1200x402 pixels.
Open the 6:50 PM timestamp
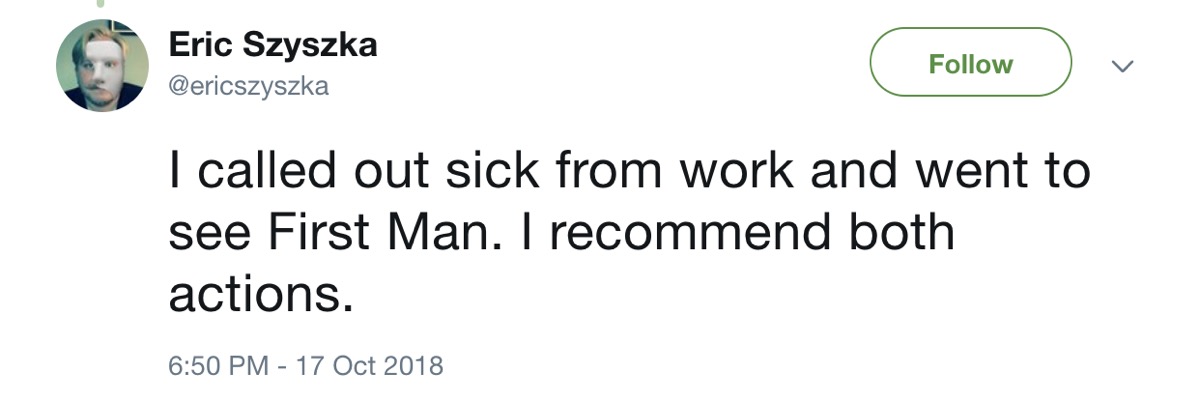pyautogui.click(x=217, y=363)
